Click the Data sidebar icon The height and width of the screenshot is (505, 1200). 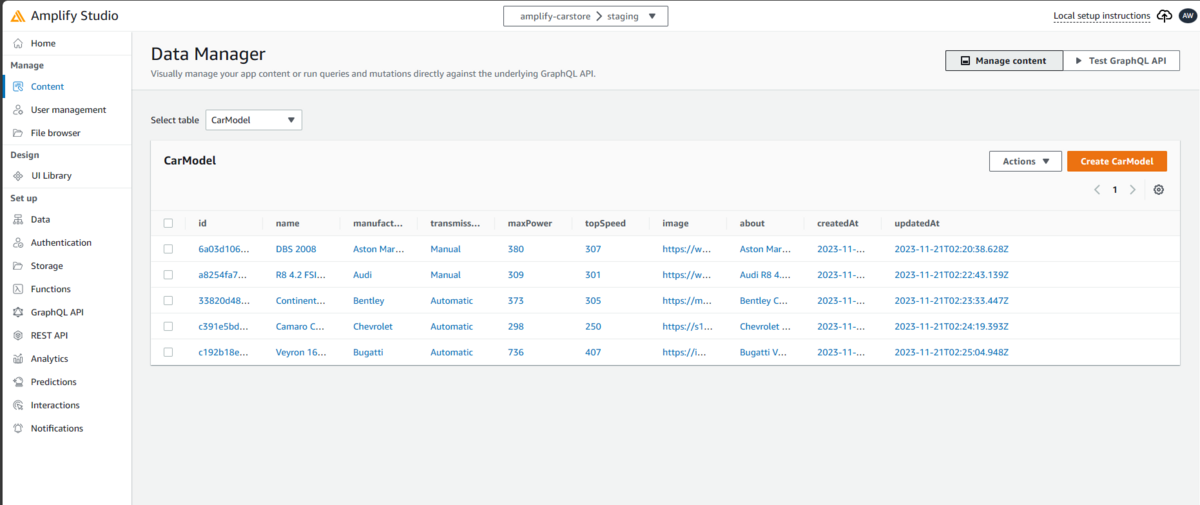point(19,219)
